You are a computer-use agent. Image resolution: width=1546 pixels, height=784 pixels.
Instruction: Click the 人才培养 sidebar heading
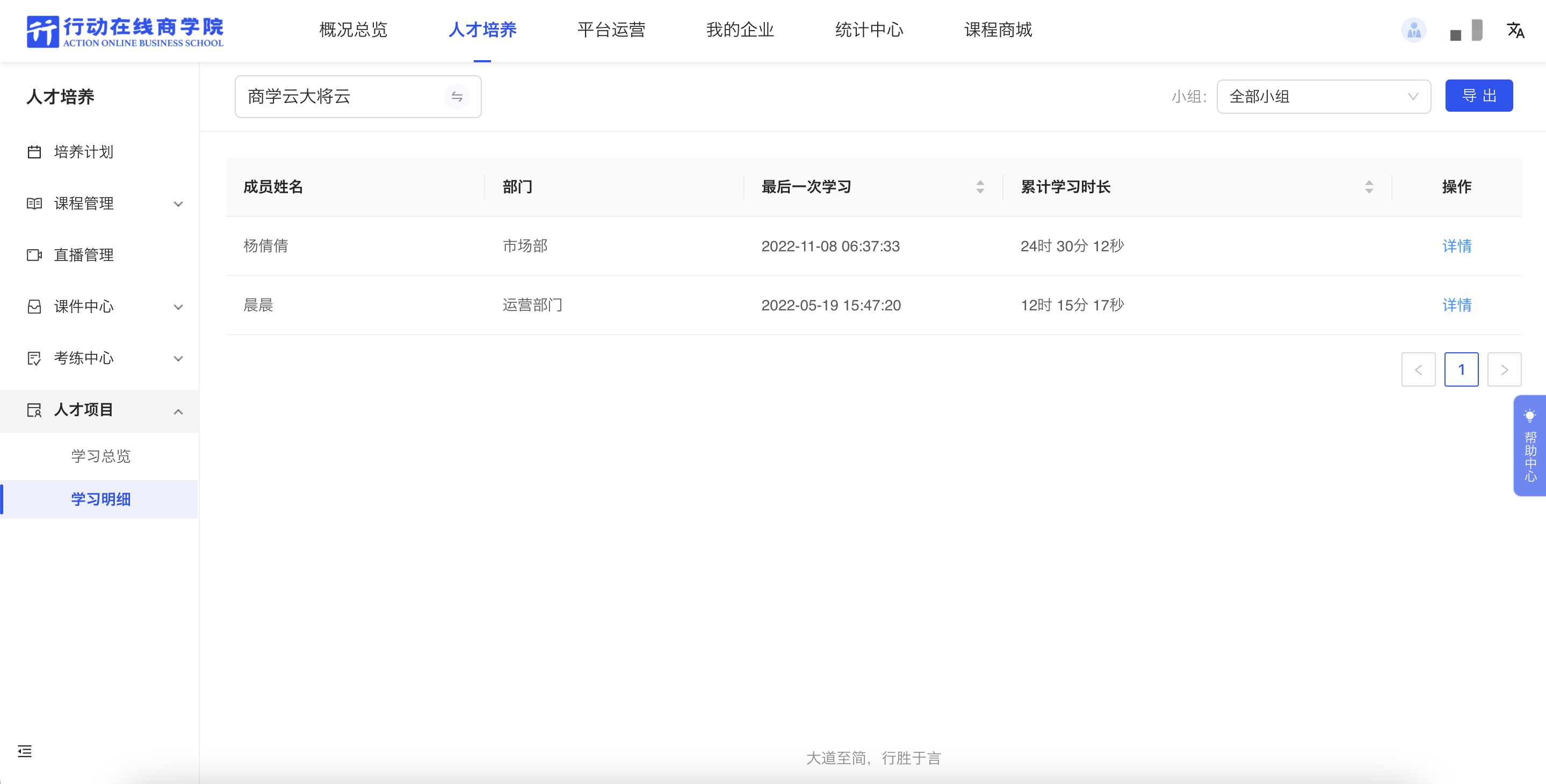pyautogui.click(x=60, y=97)
